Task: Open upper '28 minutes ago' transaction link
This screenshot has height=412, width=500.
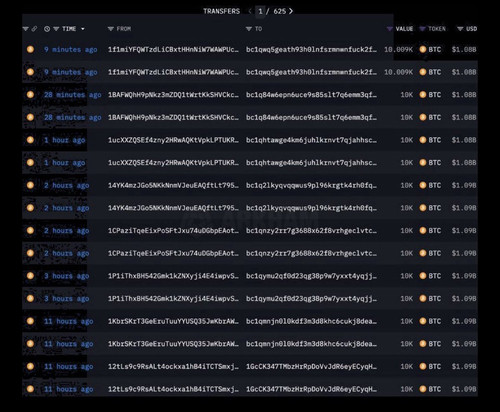Action: click(73, 95)
